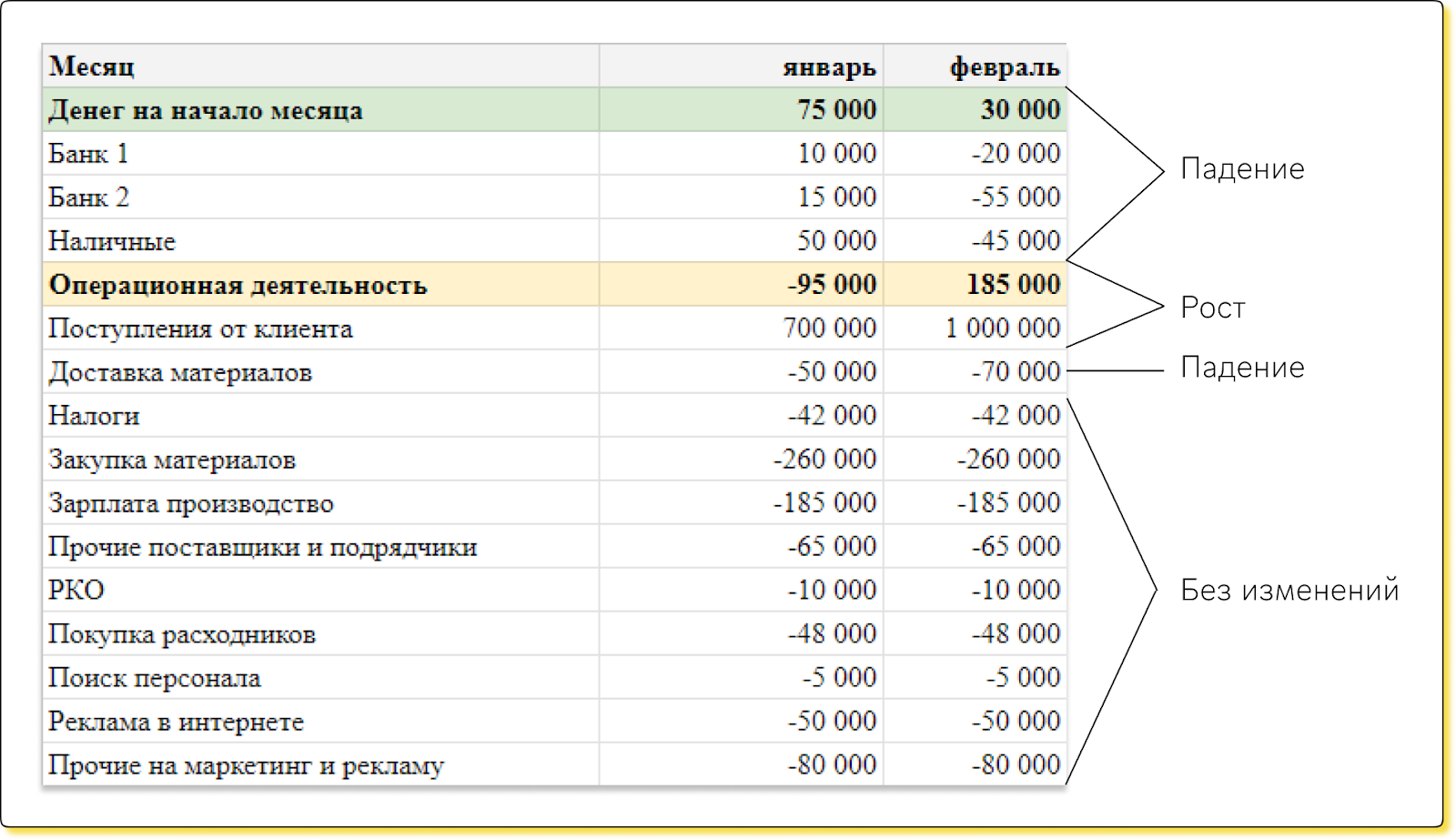Select the "Наличные" row label
Screen dimensions: 1456x840
click(x=112, y=241)
